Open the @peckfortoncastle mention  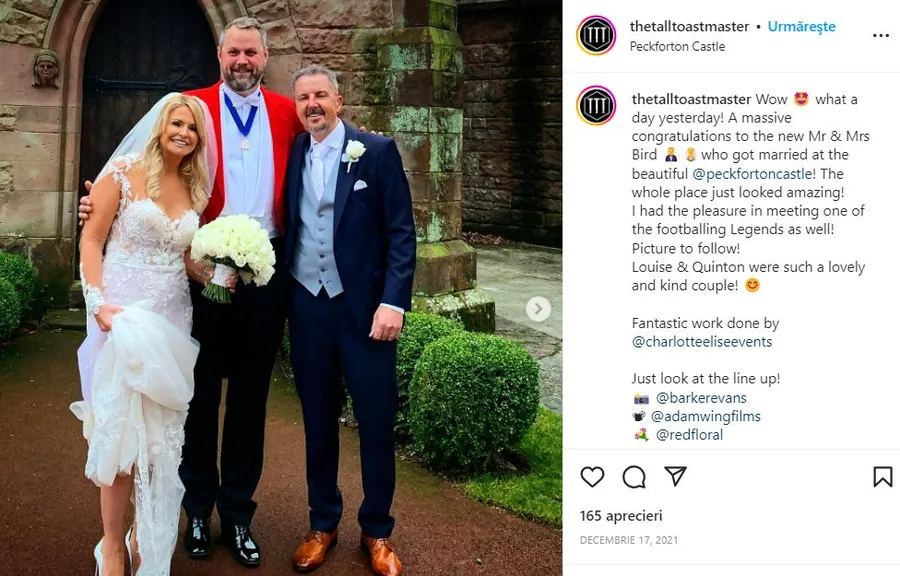[x=752, y=174]
